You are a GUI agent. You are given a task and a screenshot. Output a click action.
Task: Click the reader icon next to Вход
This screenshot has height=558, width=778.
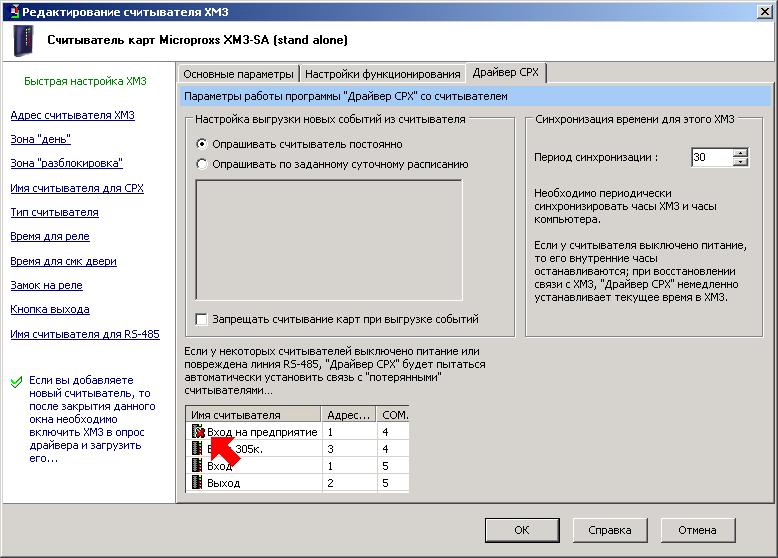pos(197,466)
